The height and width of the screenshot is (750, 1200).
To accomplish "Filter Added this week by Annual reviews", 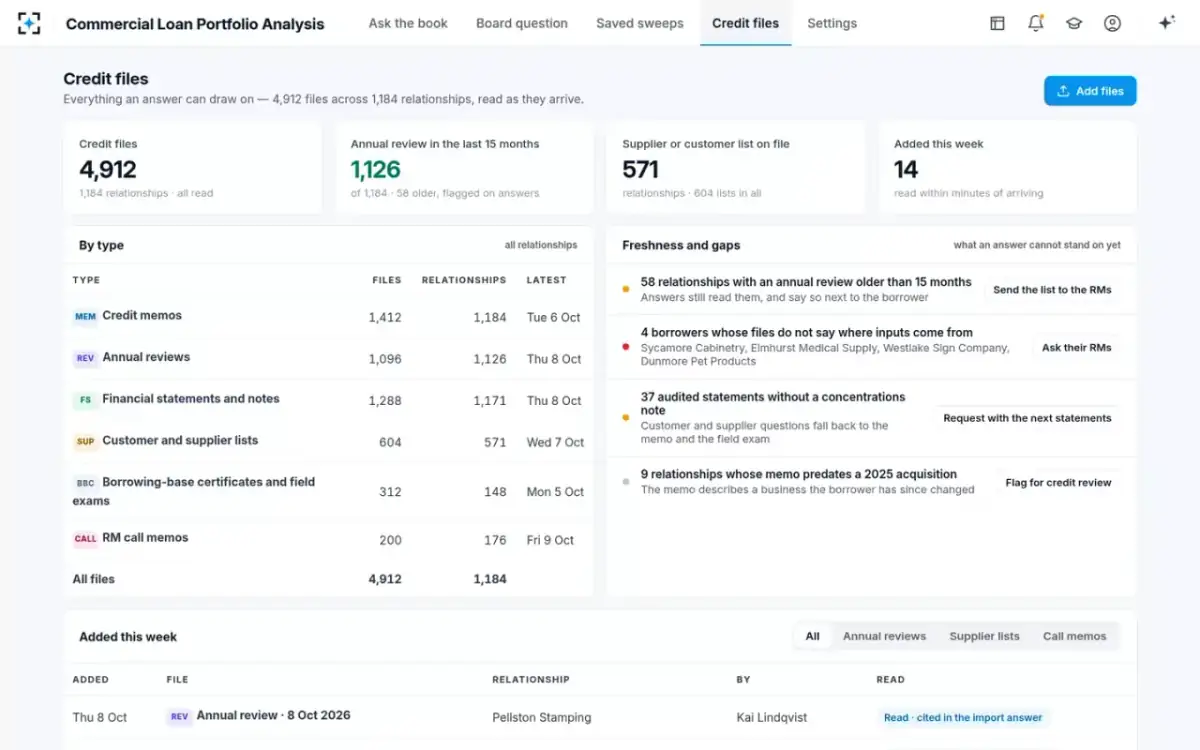I will pyautogui.click(x=884, y=636).
